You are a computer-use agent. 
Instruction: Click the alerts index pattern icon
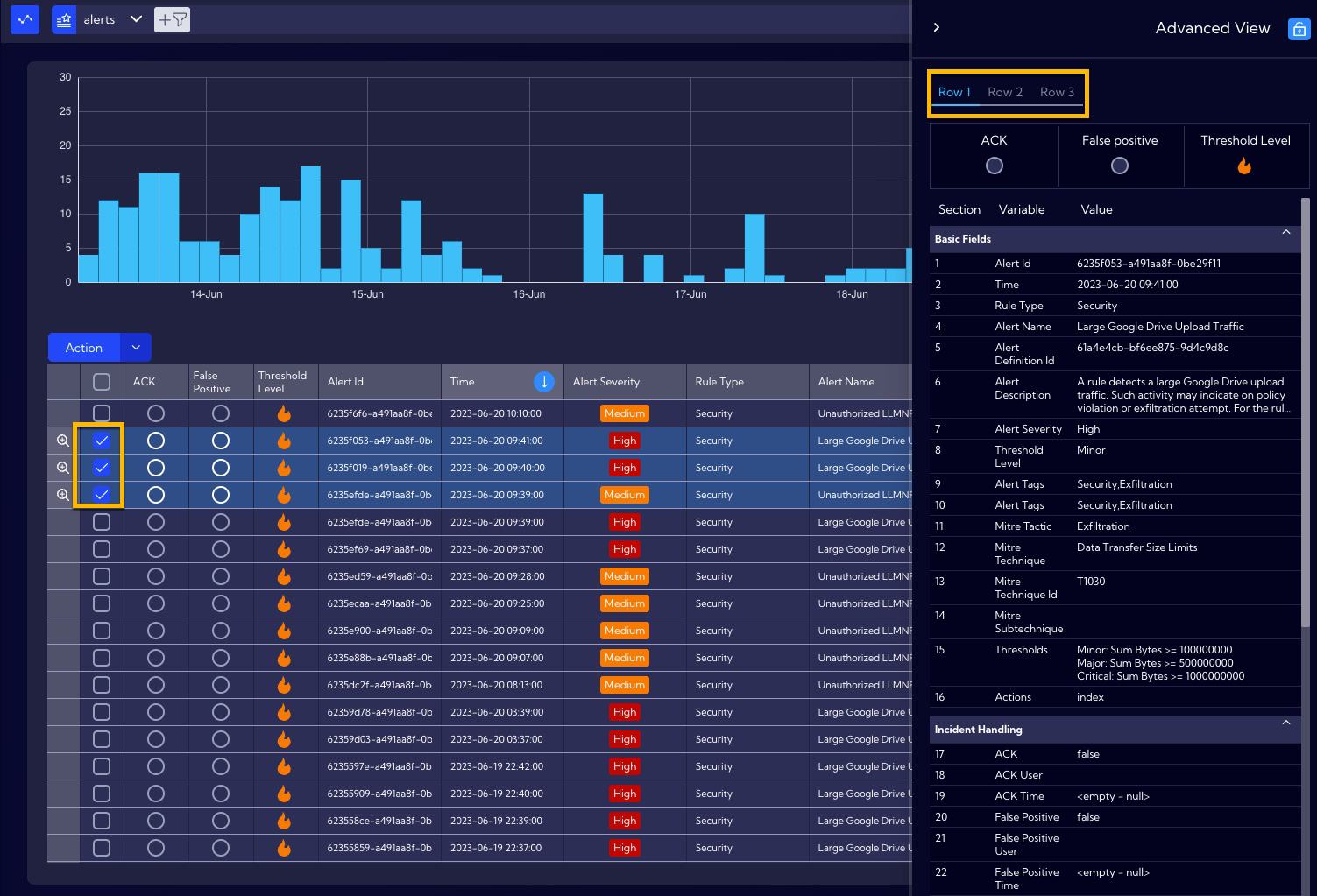(64, 19)
